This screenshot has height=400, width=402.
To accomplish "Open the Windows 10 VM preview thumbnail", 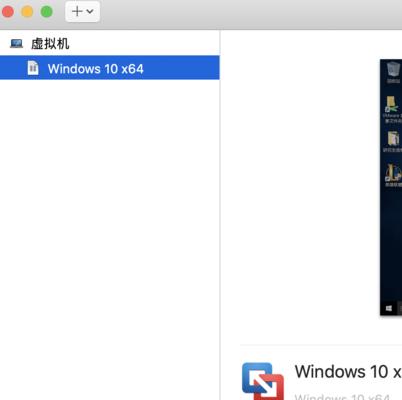I will (x=391, y=187).
